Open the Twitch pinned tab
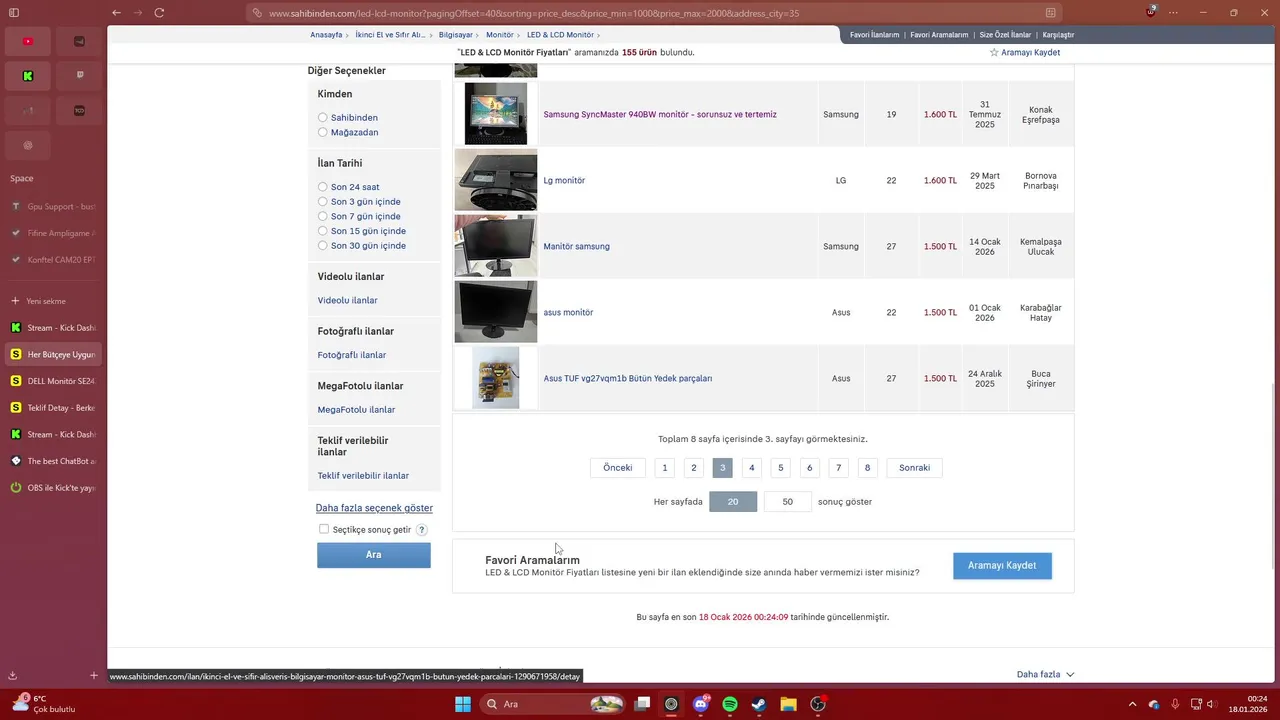 coord(80,76)
